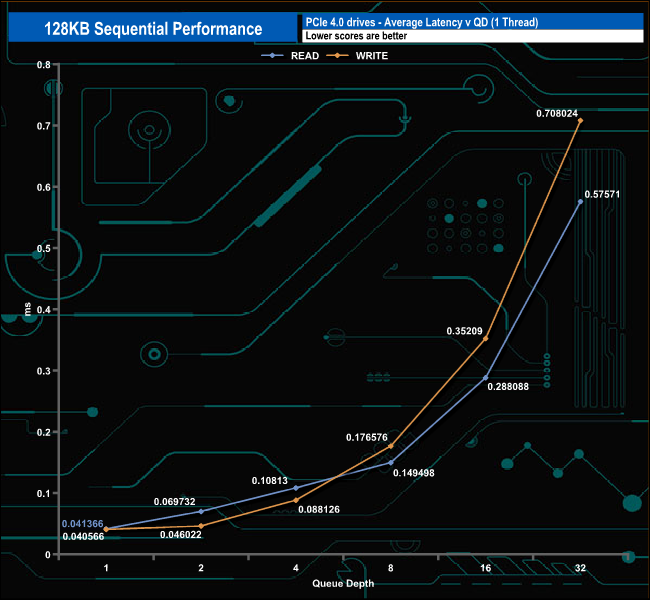Image resolution: width=650 pixels, height=600 pixels.
Task: Select the chart title '128KB Sequential Performance'
Action: 153,29
